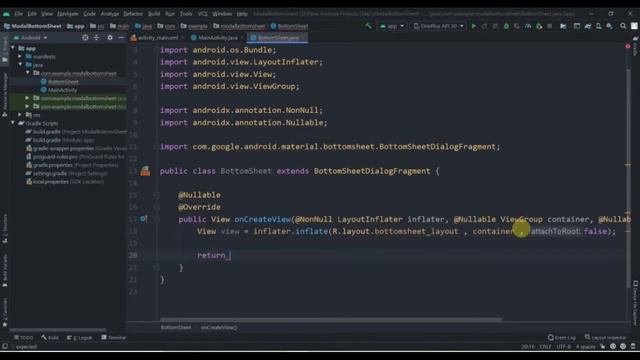The width and height of the screenshot is (640, 360).
Task: Open Build Variants side panel
Action: click(4, 270)
